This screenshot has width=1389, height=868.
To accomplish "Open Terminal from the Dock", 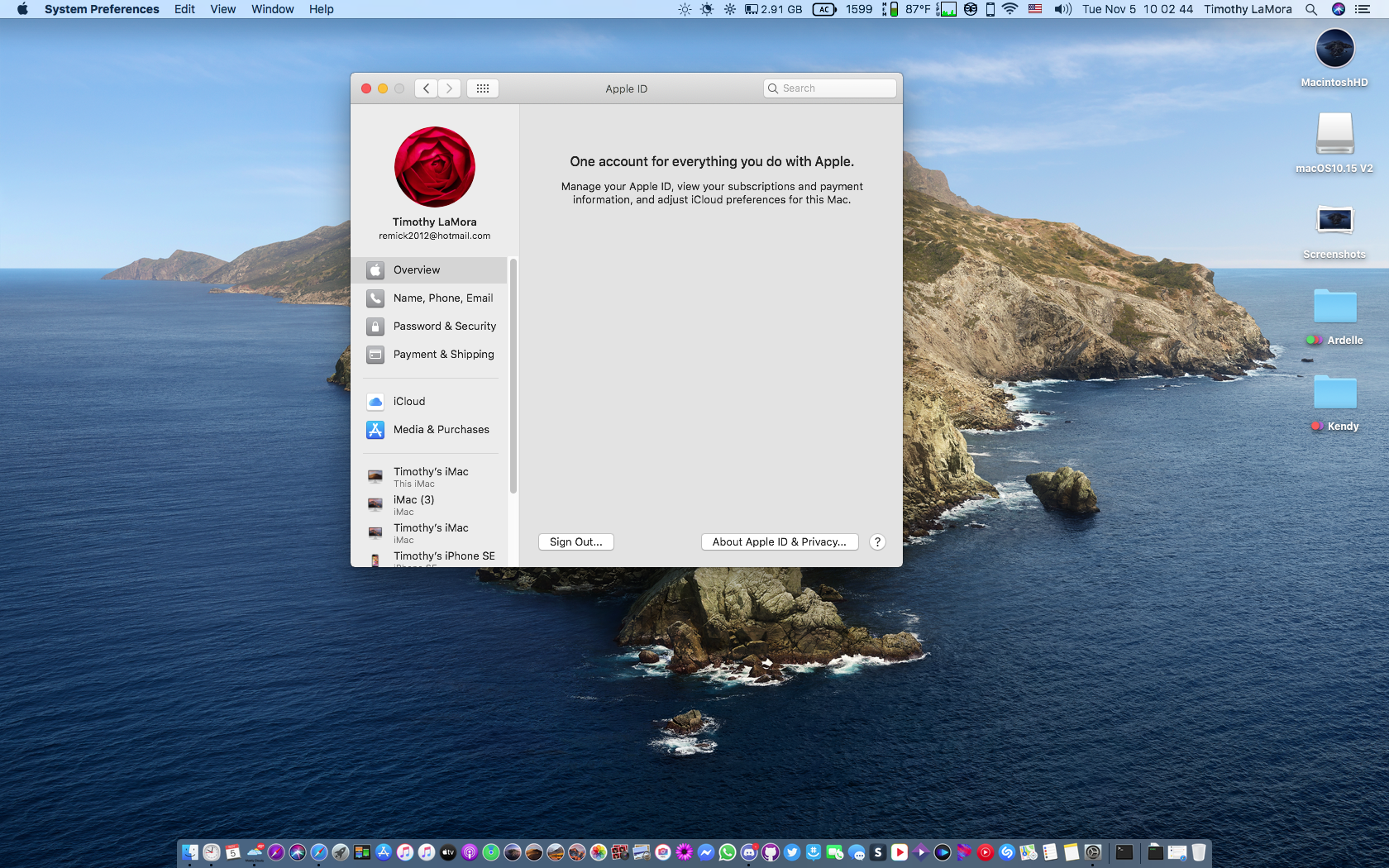I will click(x=1124, y=852).
